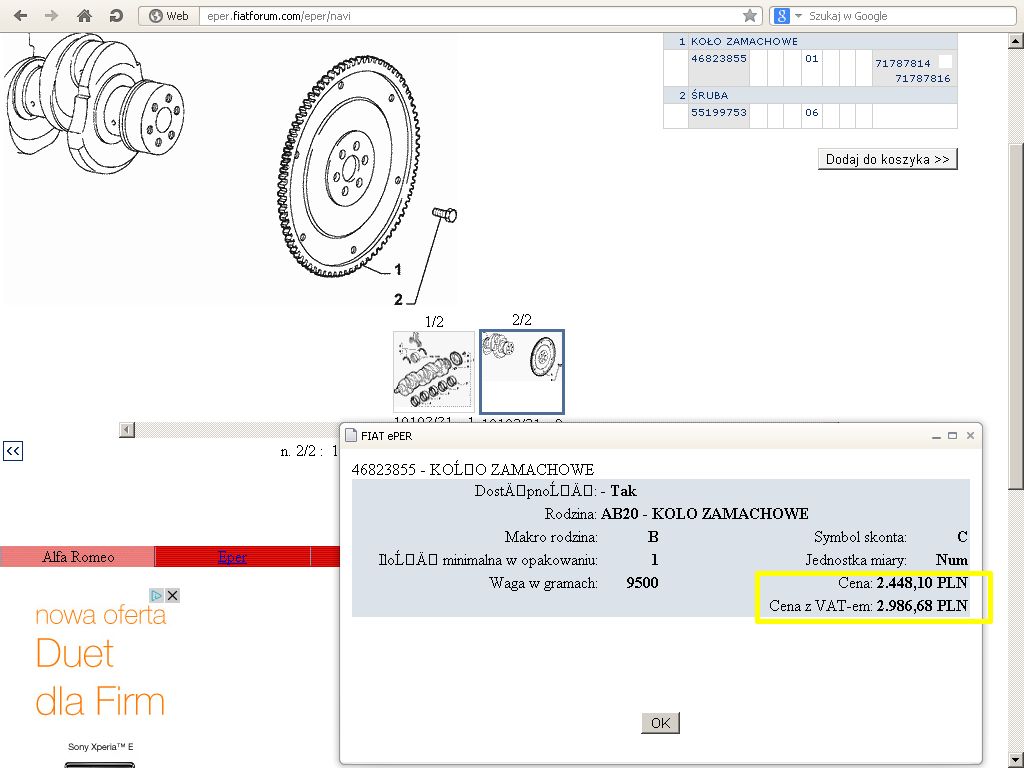Select part number 46823855 in the table
1024x768 pixels.
(x=718, y=58)
